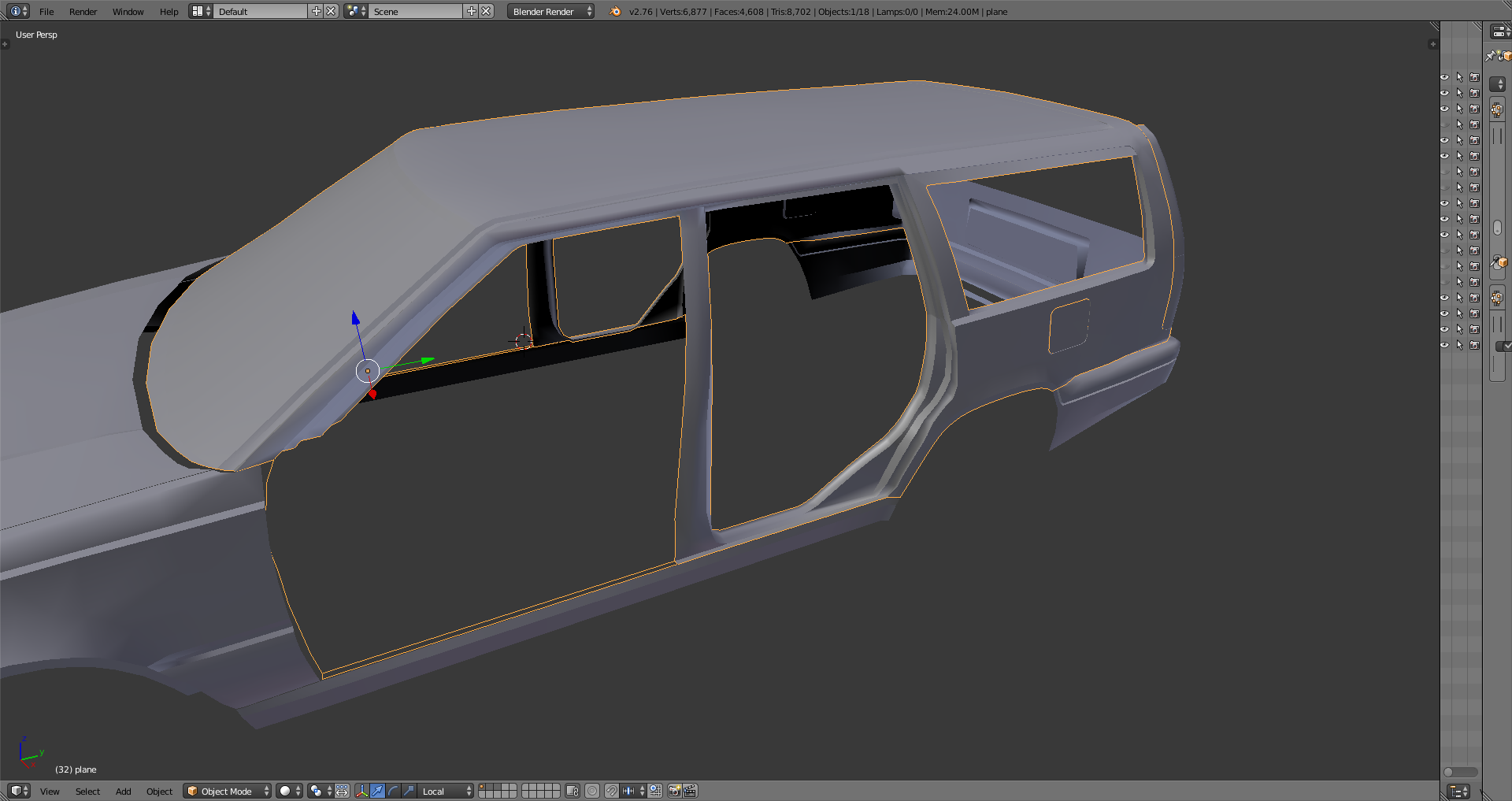Open the Add menu in viewport header
This screenshot has height=801, width=1512.
click(123, 791)
